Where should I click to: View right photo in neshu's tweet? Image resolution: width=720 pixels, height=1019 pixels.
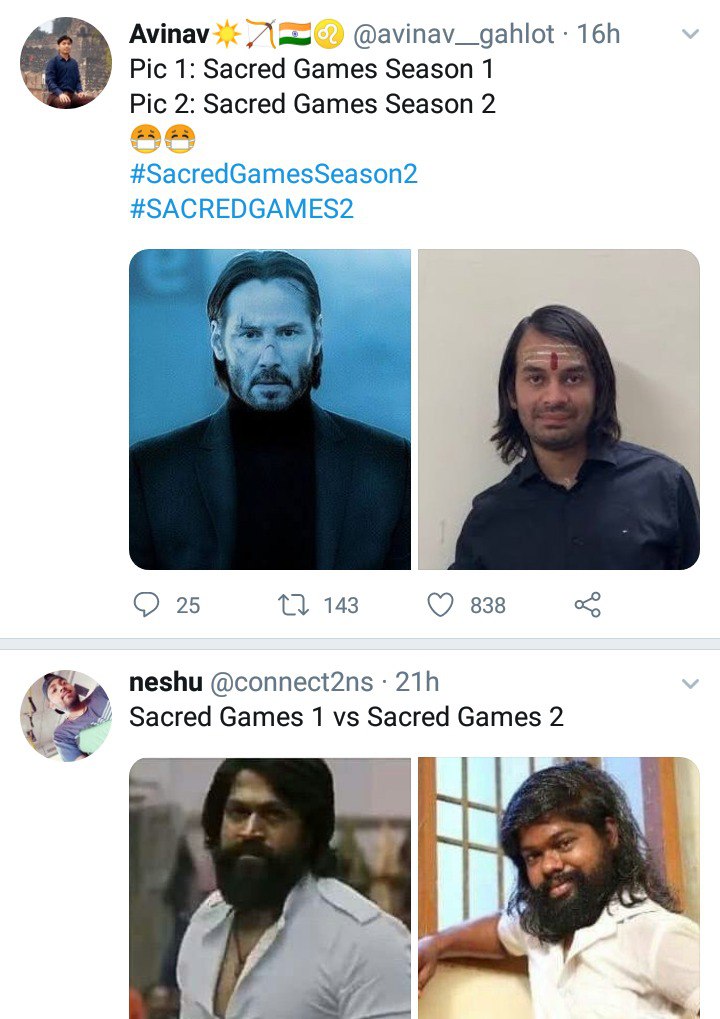point(559,888)
